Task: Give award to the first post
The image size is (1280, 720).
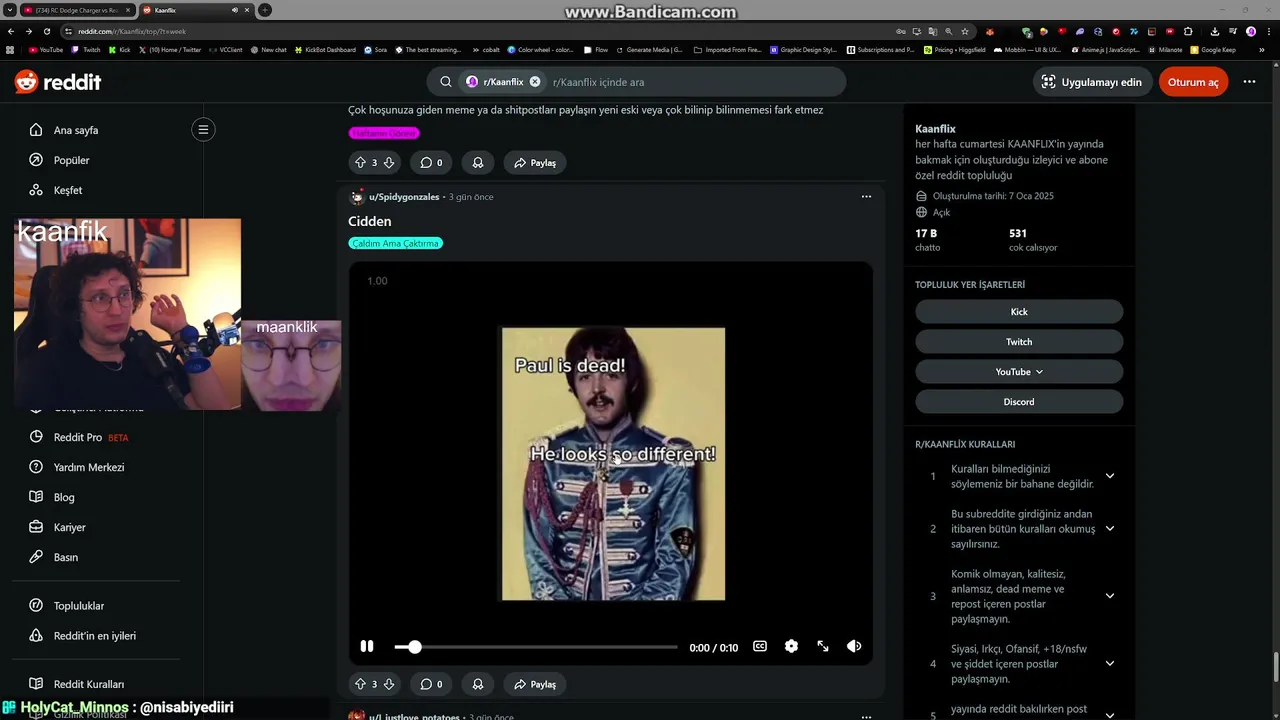Action: pos(478,162)
